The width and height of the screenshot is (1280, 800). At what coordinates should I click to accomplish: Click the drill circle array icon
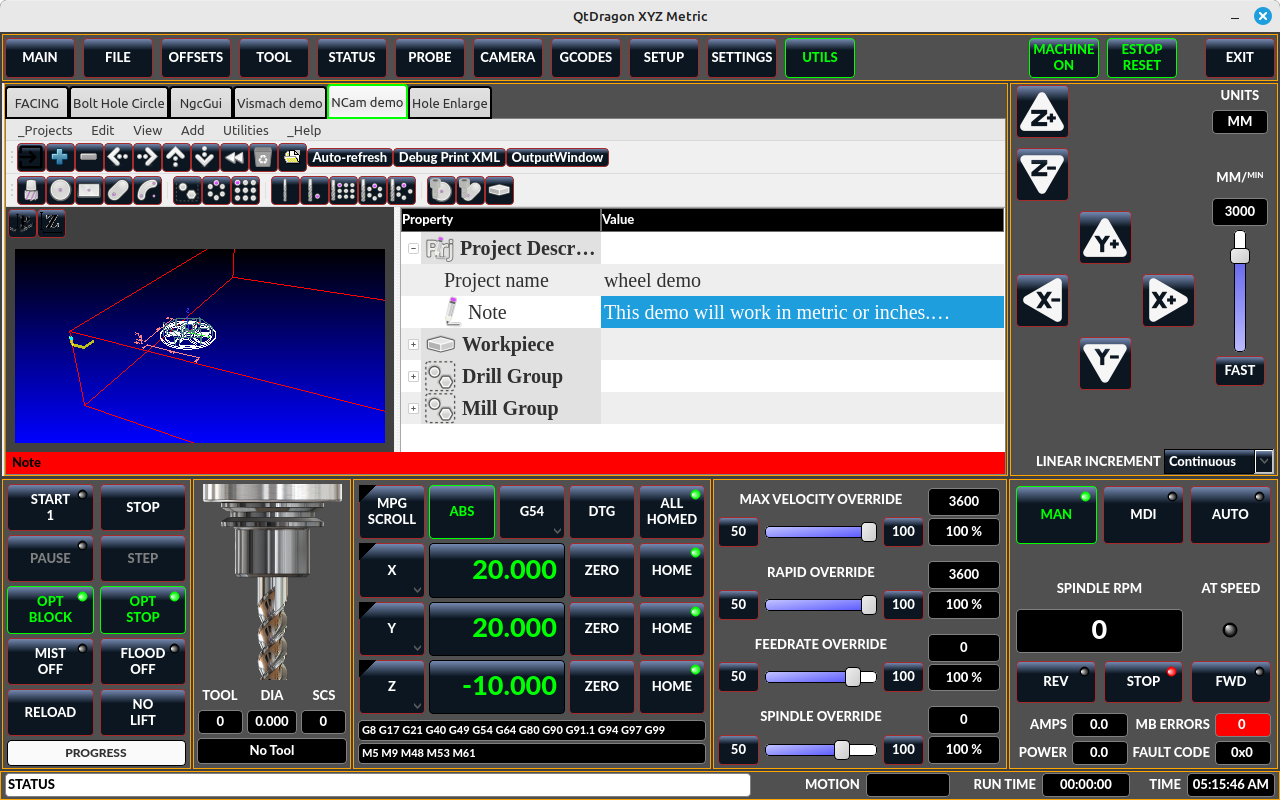pos(372,190)
